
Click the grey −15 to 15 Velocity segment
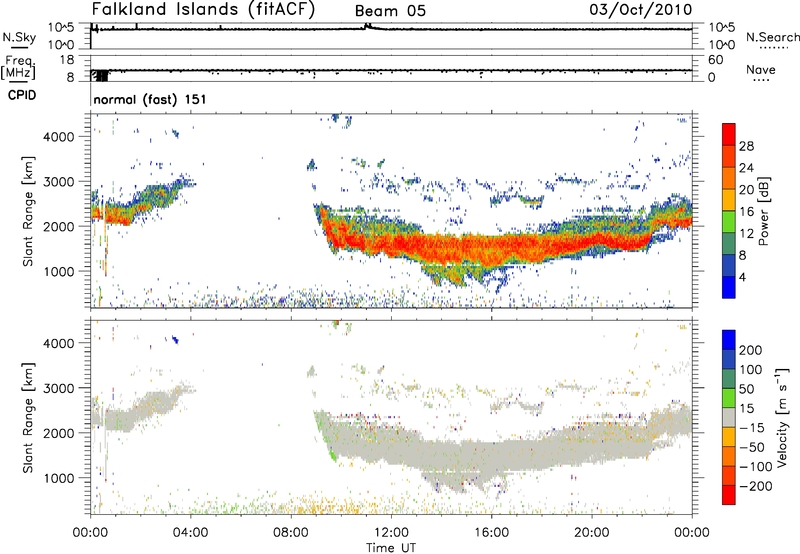(729, 417)
